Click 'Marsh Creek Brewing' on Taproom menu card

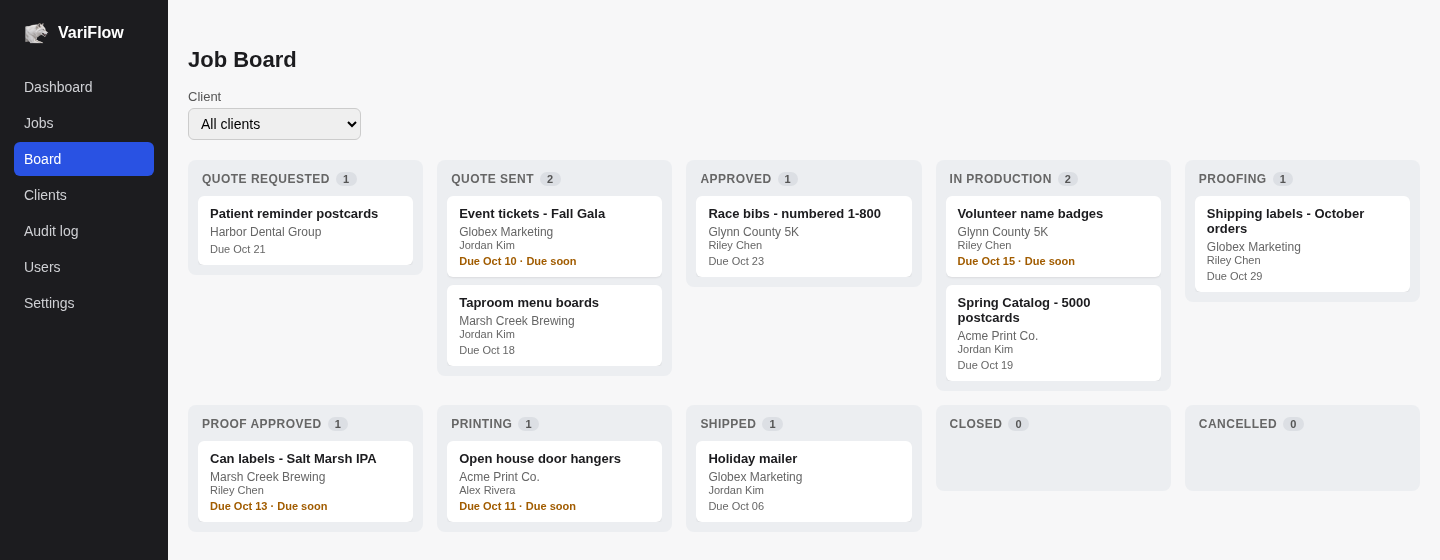tap(517, 321)
